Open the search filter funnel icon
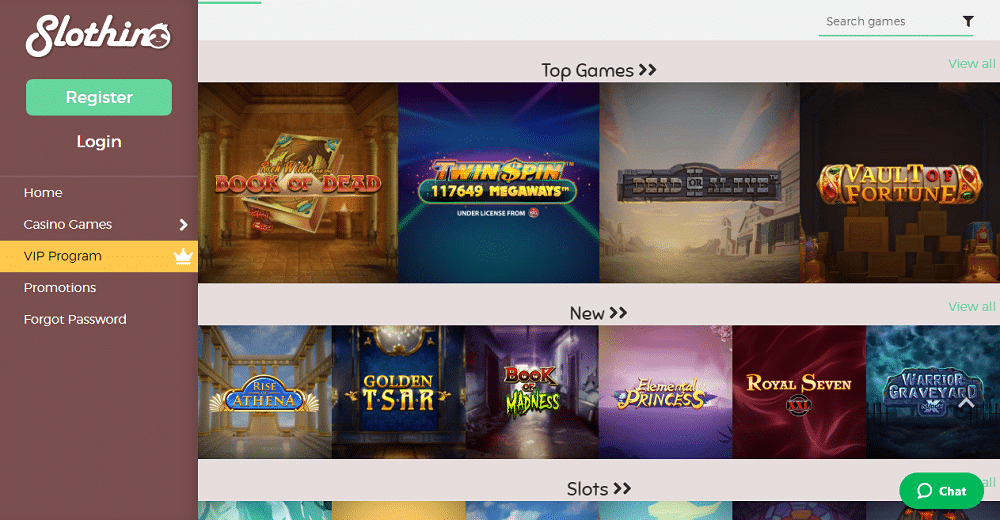Viewport: 1000px width, 520px height. (967, 22)
